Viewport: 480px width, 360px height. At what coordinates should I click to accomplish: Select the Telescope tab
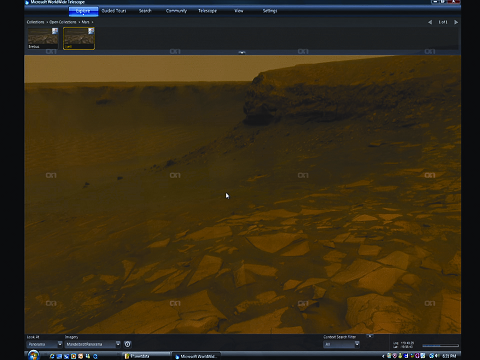coord(207,11)
